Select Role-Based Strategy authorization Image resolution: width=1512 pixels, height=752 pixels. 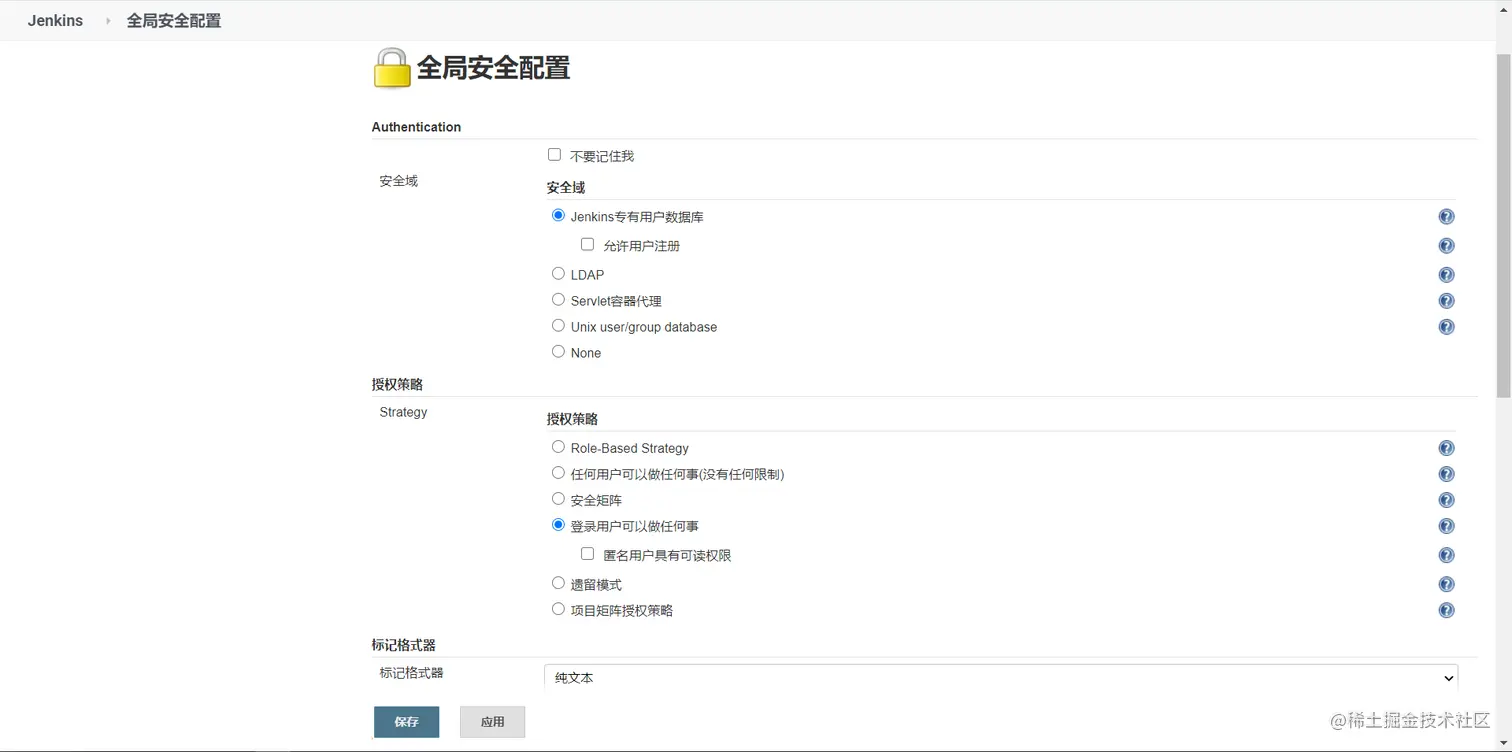(558, 447)
